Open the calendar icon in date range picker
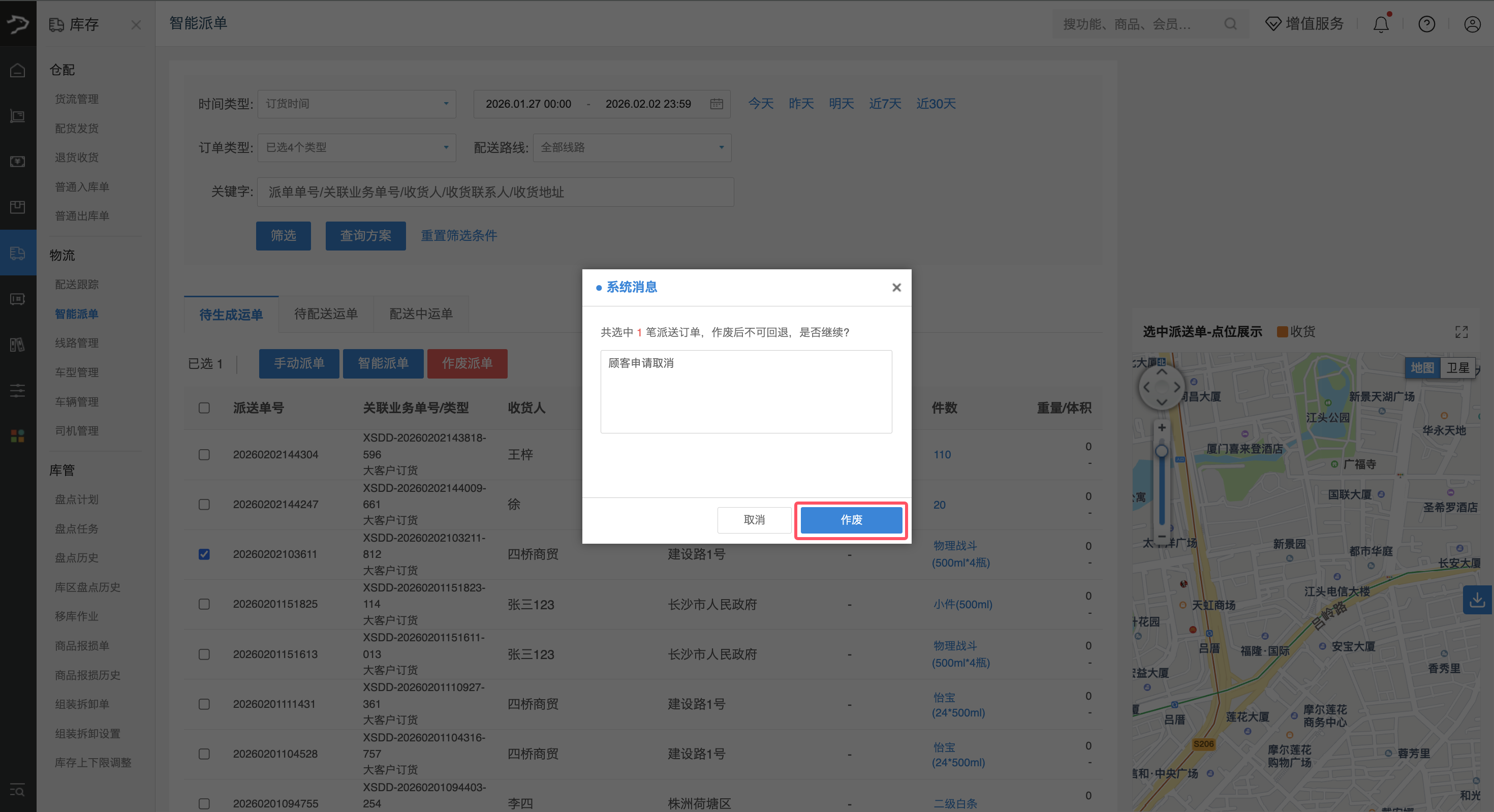Screen dimensions: 1494x812 [x=717, y=103]
